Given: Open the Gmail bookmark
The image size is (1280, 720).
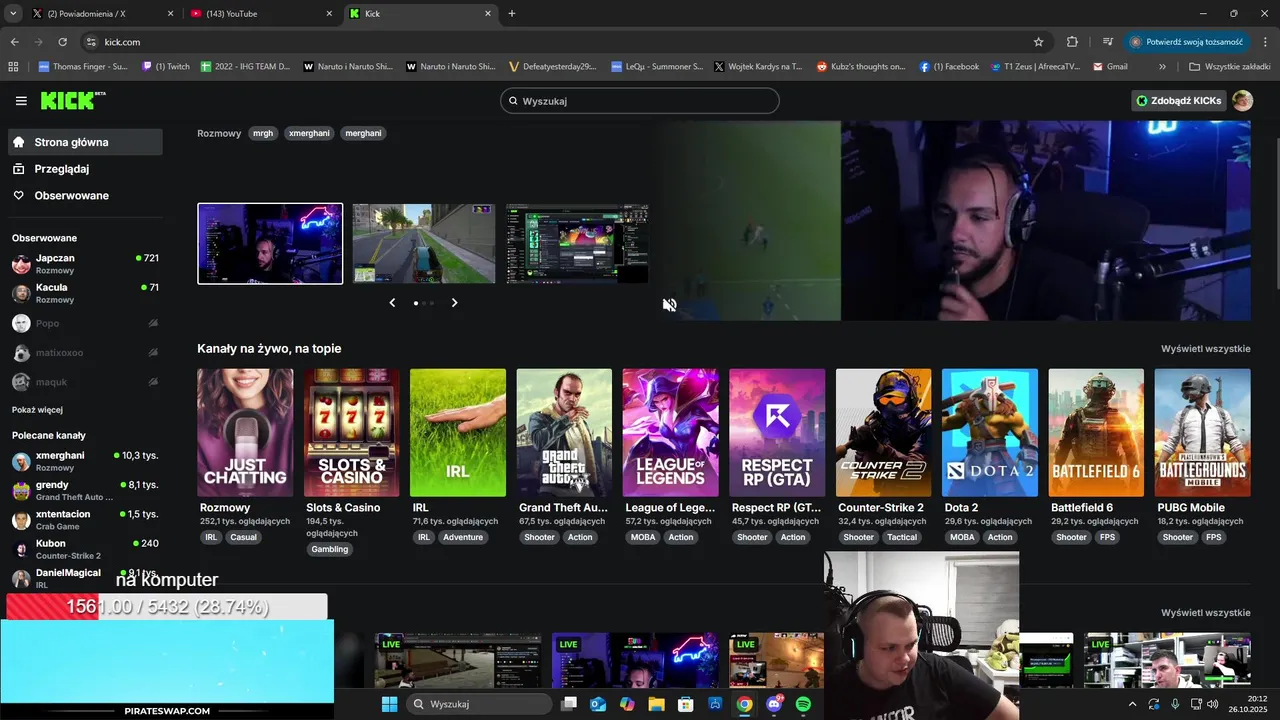Looking at the screenshot, I should click(x=1111, y=67).
